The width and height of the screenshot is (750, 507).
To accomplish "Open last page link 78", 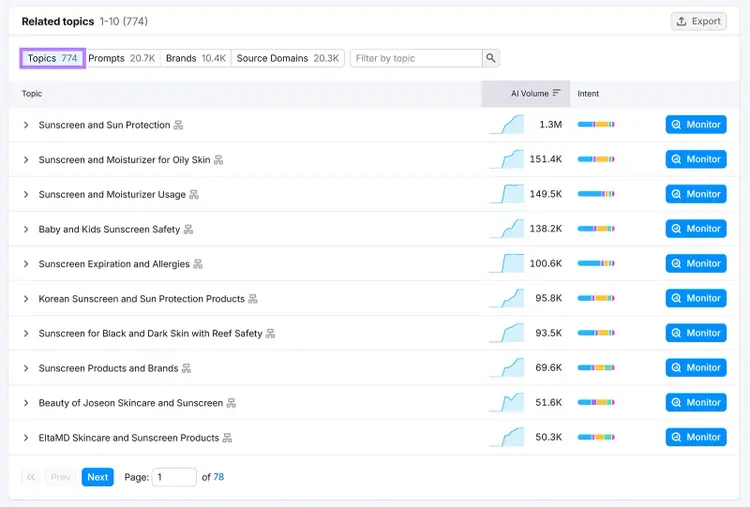I will (219, 477).
